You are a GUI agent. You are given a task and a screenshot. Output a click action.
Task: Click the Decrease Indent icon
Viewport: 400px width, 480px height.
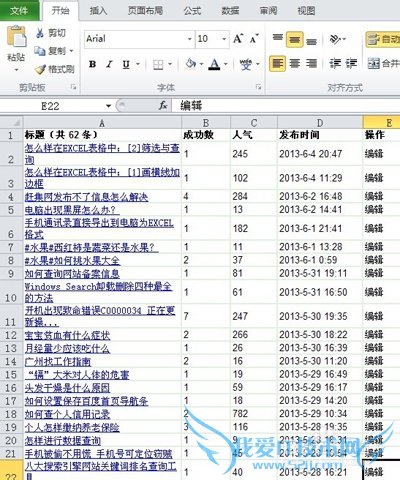(x=334, y=63)
